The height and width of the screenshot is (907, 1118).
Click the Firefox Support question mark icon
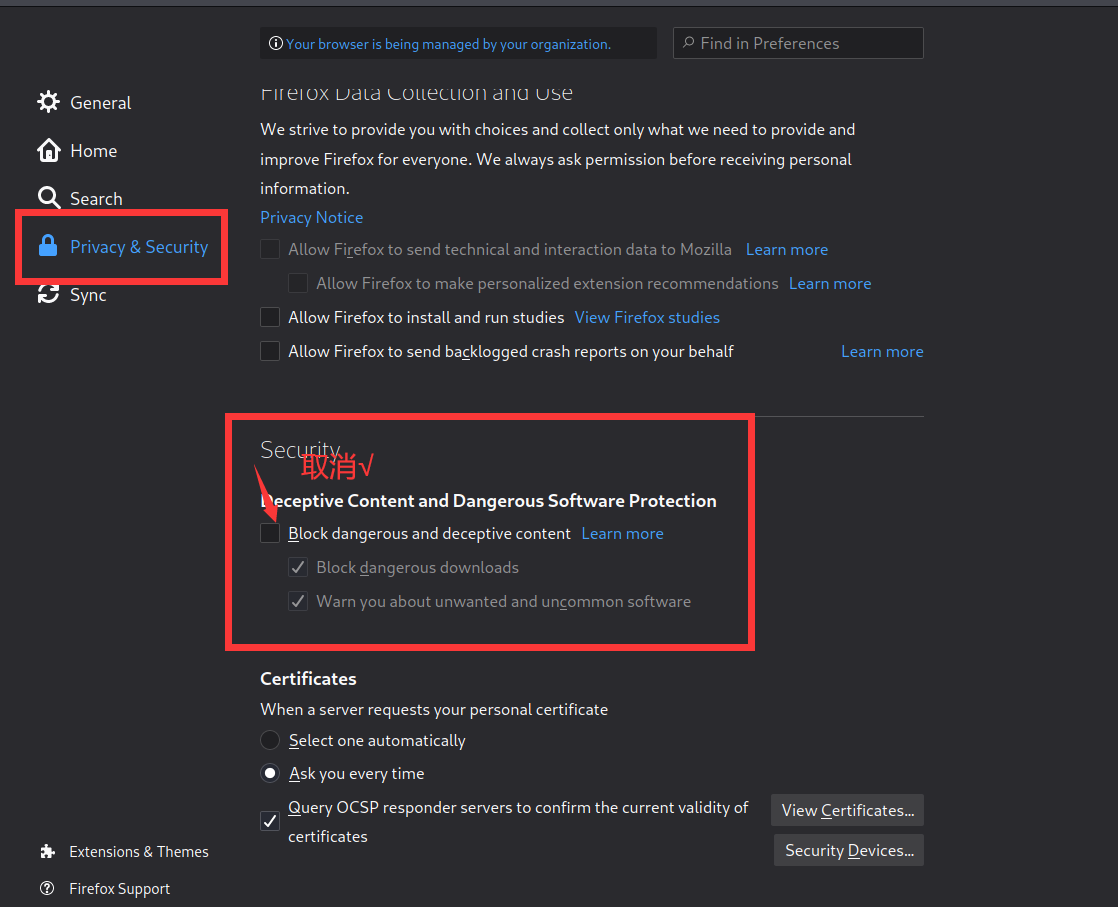point(47,888)
